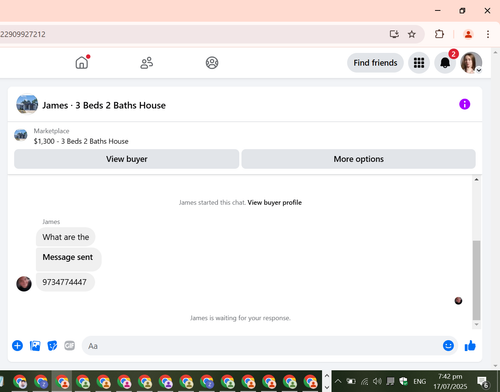Viewport: 500px width, 392px height.
Task: Open the Windows Security shield tray icon
Action: coord(404,381)
